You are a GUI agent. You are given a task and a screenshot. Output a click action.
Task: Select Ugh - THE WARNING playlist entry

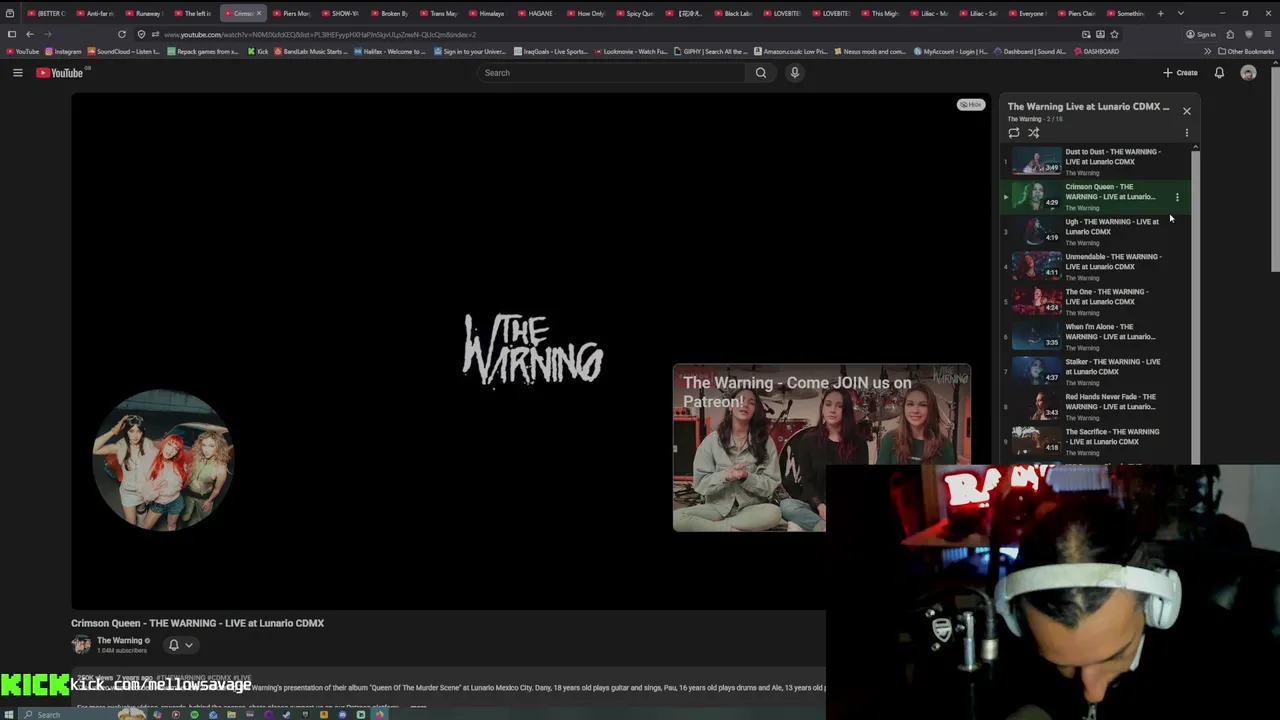pyautogui.click(x=1097, y=231)
